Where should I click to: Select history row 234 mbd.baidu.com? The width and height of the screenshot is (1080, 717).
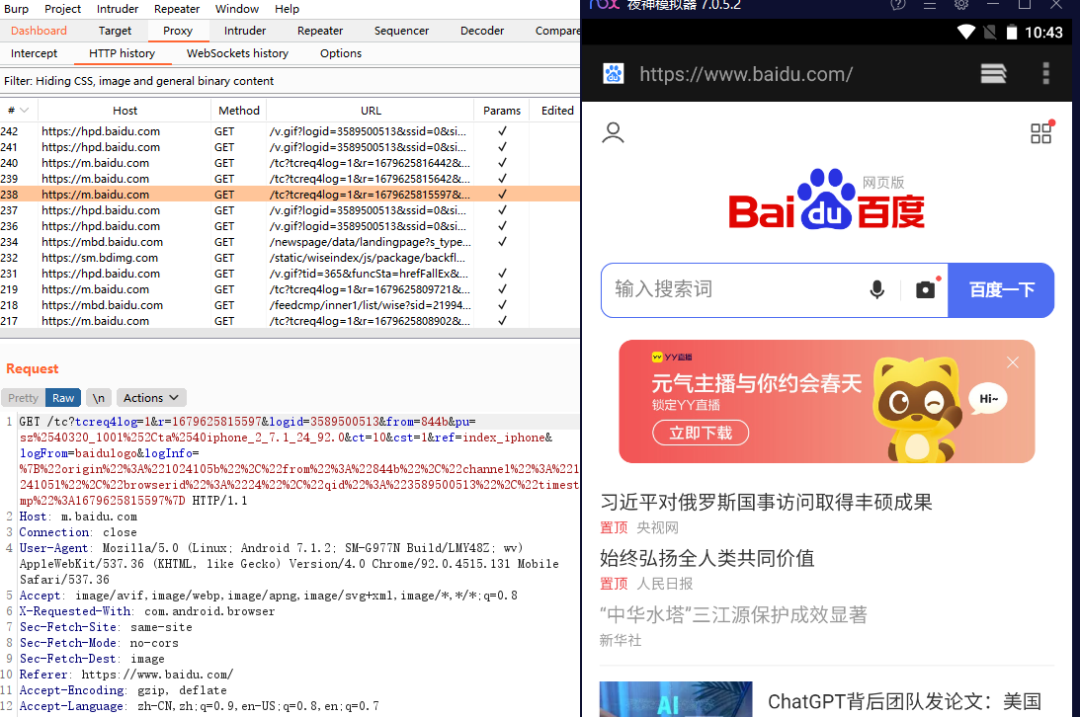point(289,242)
